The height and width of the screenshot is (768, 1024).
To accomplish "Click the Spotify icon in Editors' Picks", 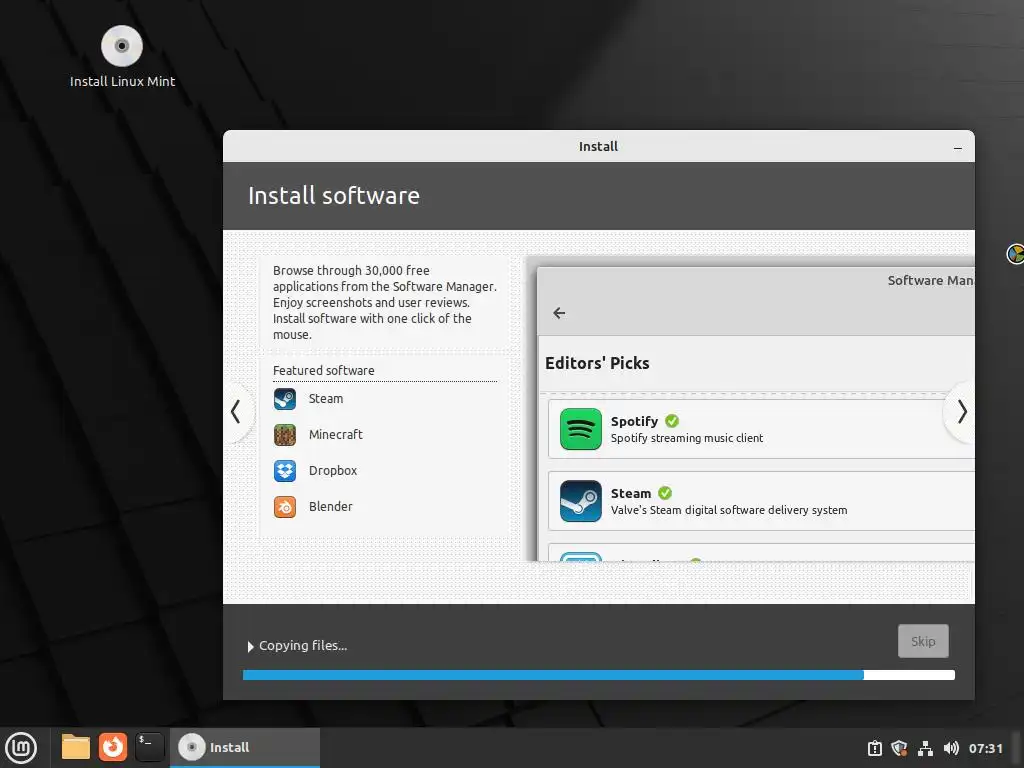I will pos(581,429).
